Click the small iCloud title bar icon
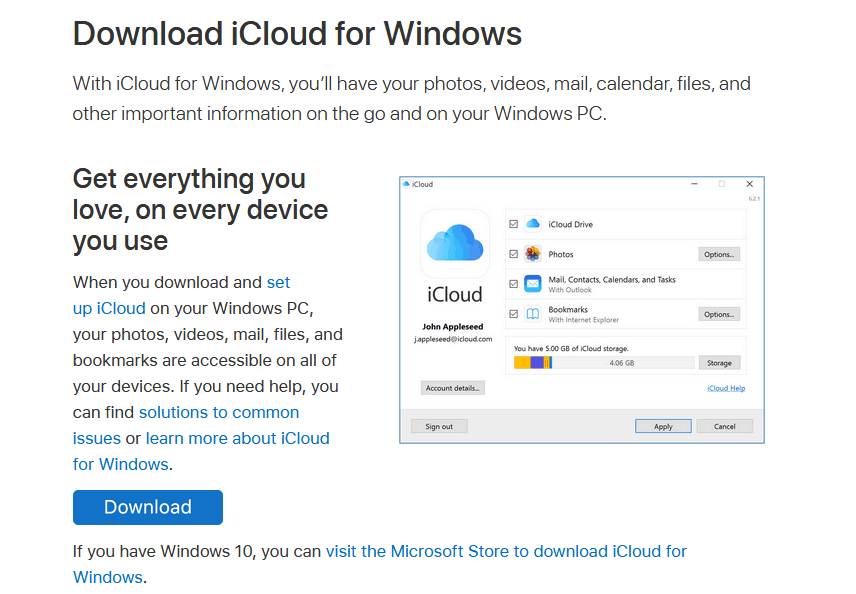Image resolution: width=856 pixels, height=594 pixels. coord(406,184)
